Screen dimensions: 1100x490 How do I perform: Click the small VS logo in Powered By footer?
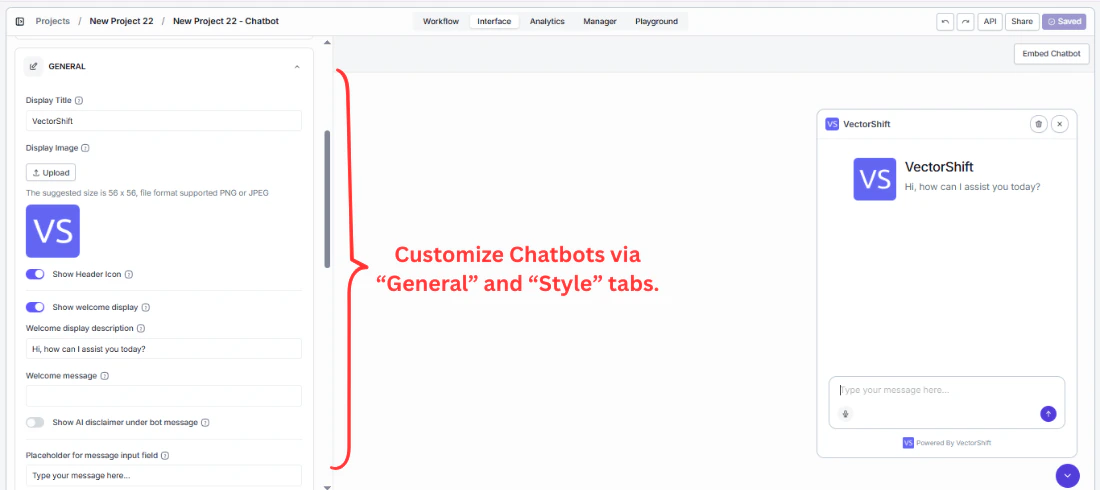click(x=908, y=443)
